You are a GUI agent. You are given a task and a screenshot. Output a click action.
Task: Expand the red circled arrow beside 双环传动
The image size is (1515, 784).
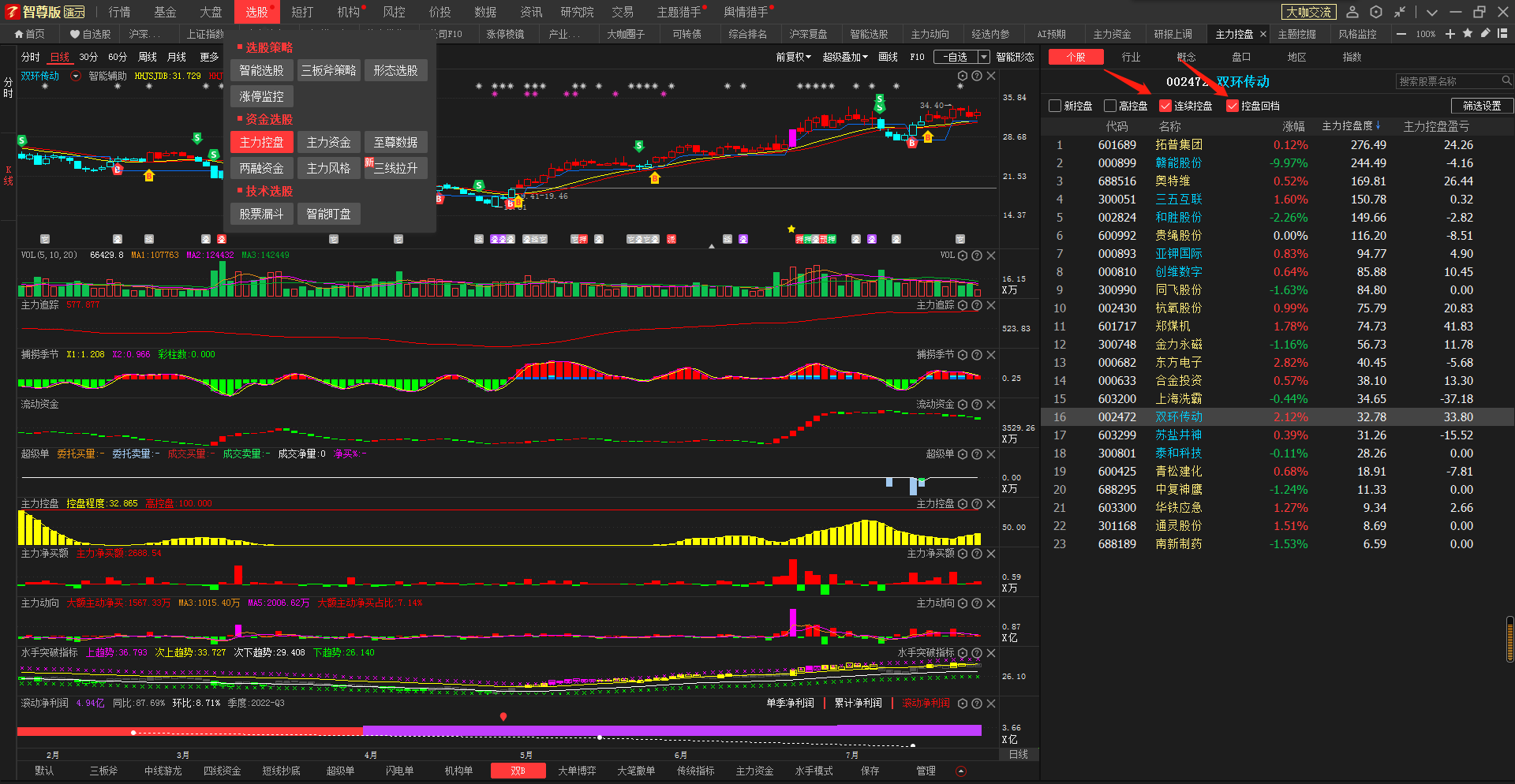76,77
